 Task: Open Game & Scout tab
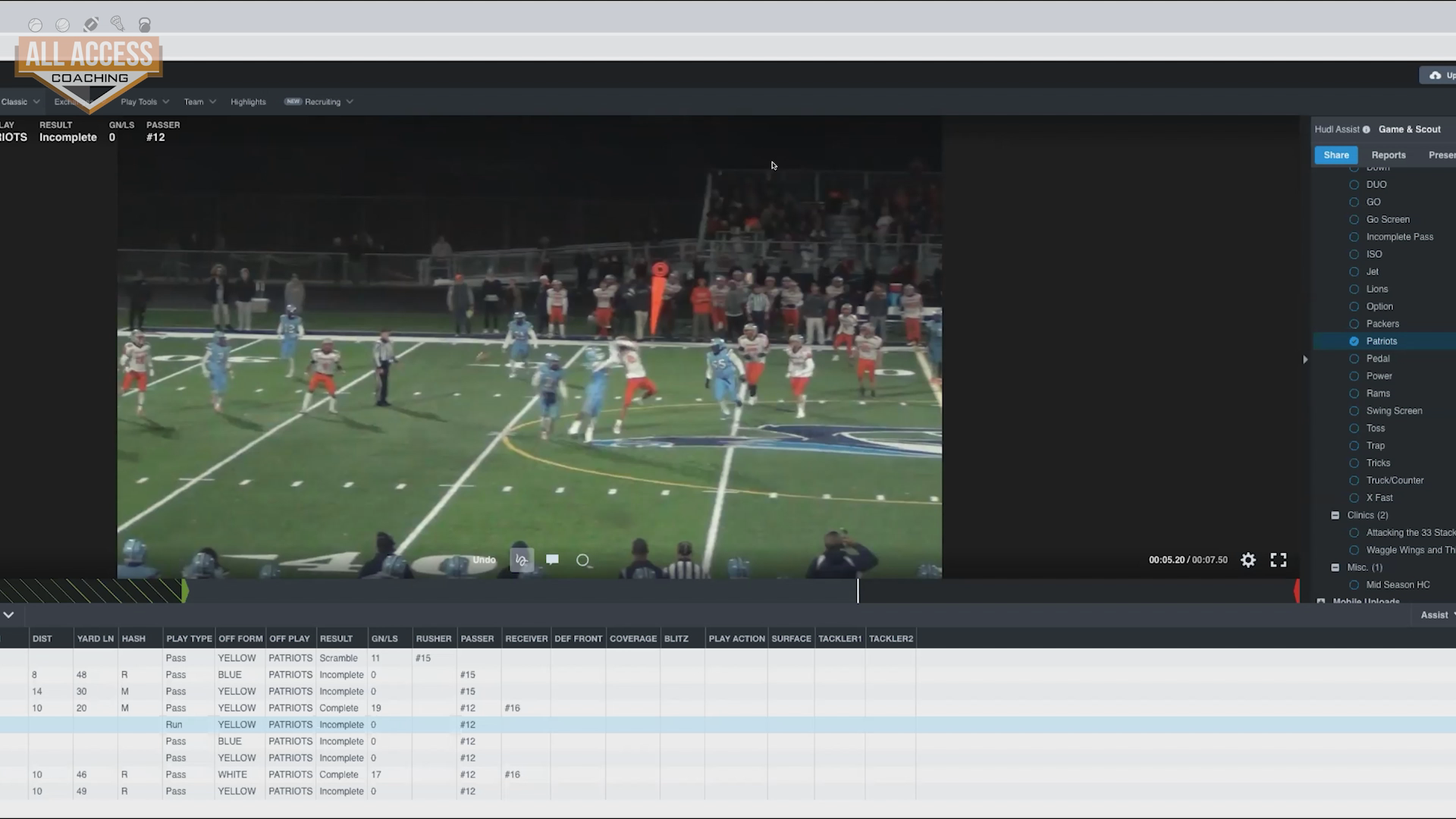click(x=1409, y=130)
